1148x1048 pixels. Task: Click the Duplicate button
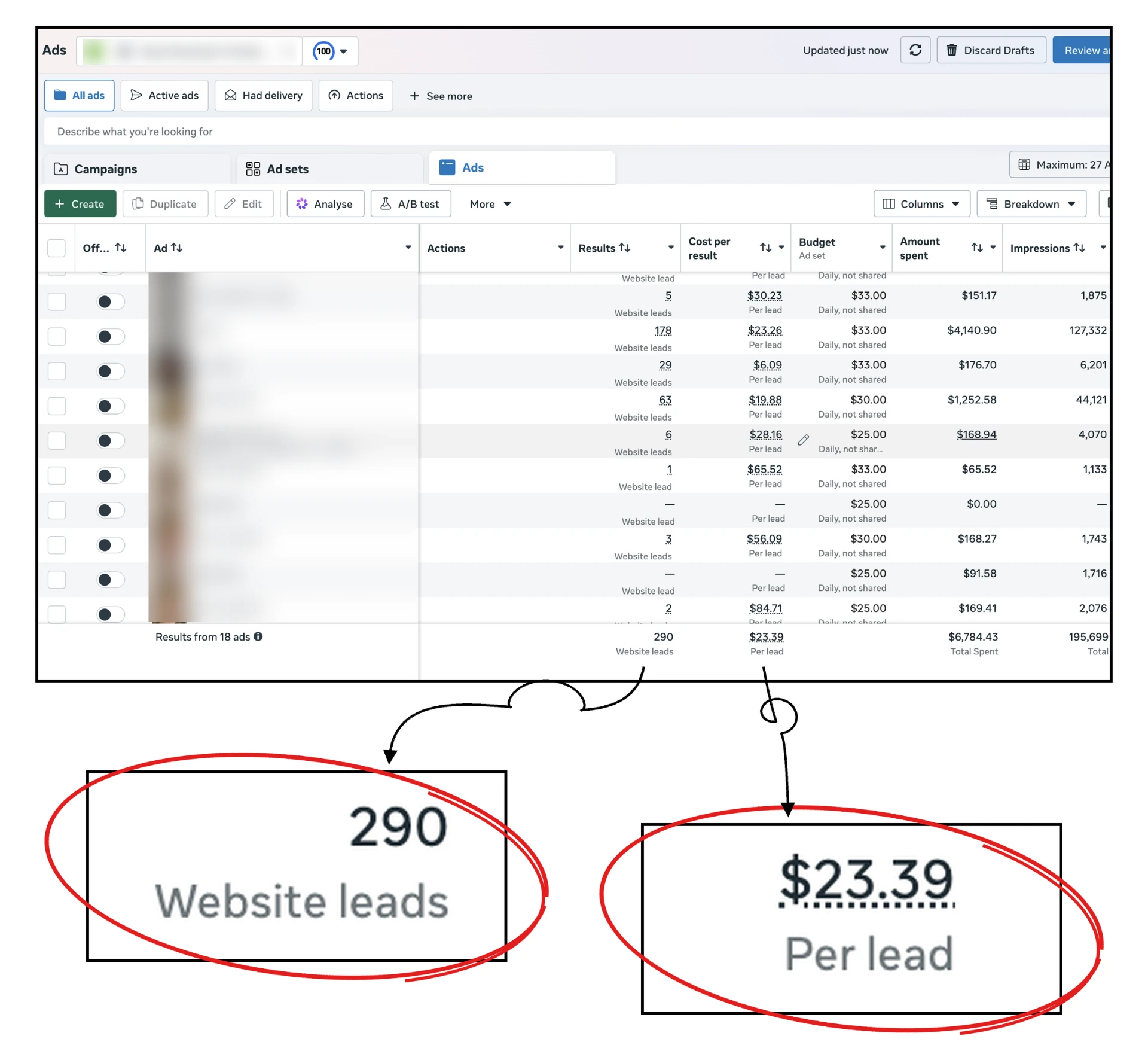pos(165,204)
